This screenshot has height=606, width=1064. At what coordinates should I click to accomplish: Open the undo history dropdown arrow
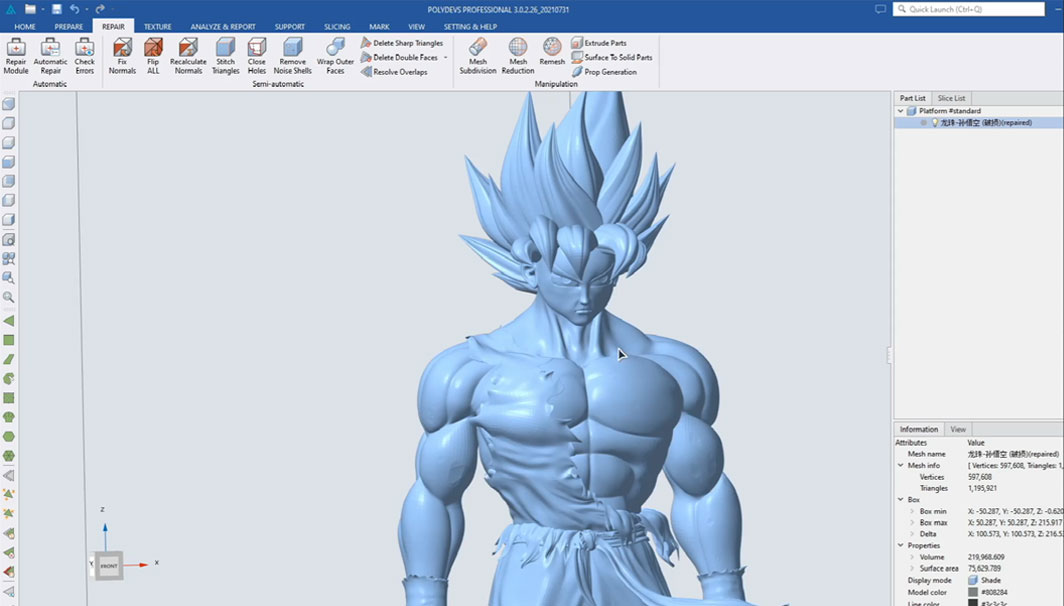(x=86, y=10)
